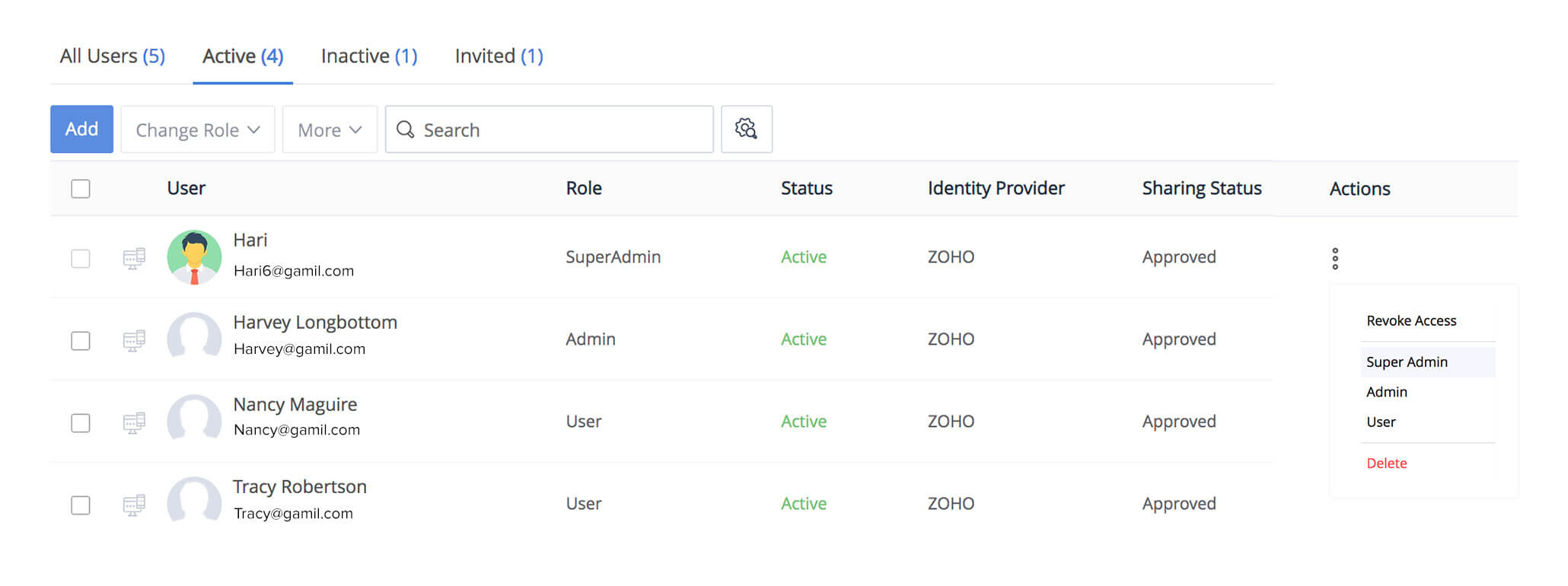This screenshot has height=586, width=1568.
Task: Click the device icon beside Harvey Longbottom
Action: pyautogui.click(x=134, y=340)
